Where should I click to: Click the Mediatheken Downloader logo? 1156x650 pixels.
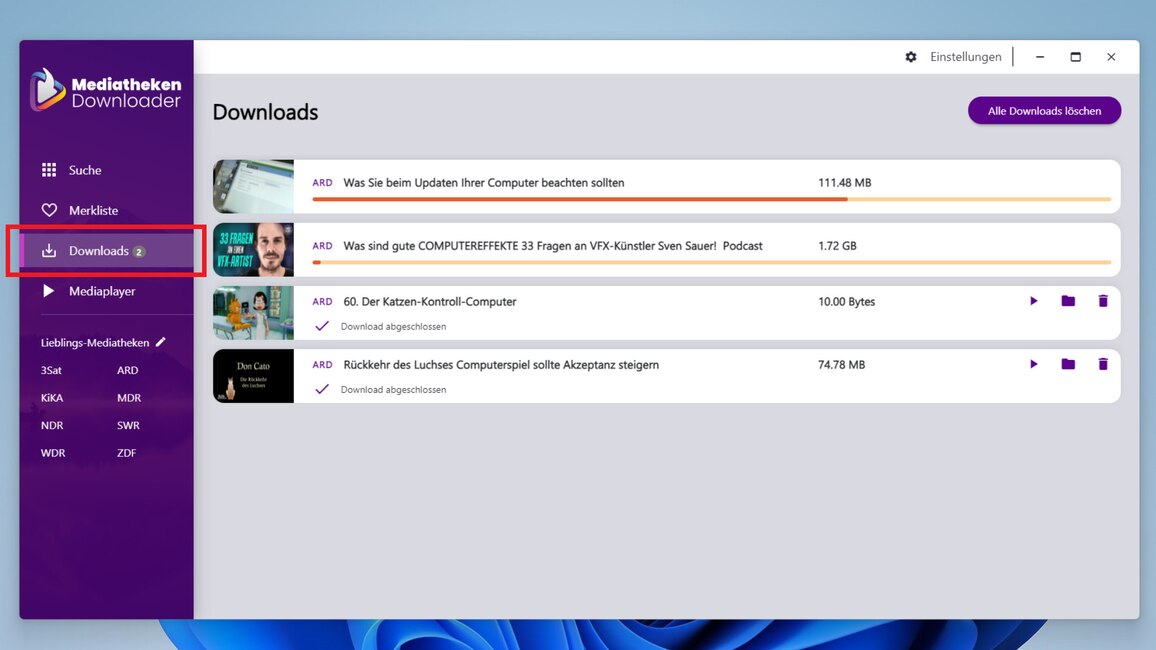pos(105,91)
